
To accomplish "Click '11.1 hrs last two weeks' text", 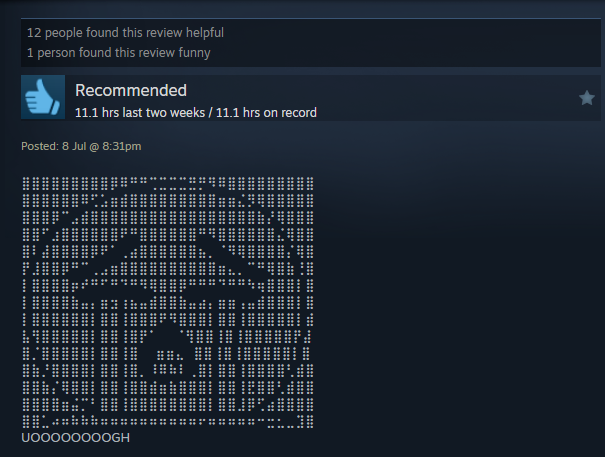I will click(x=140, y=113).
